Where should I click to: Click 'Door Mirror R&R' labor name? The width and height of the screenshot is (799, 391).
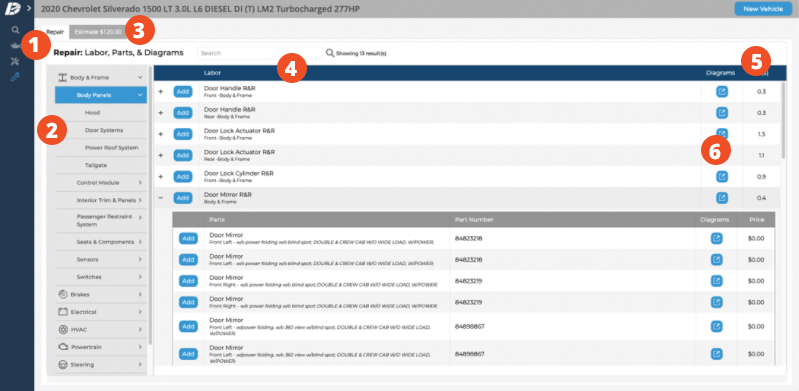tap(228, 194)
